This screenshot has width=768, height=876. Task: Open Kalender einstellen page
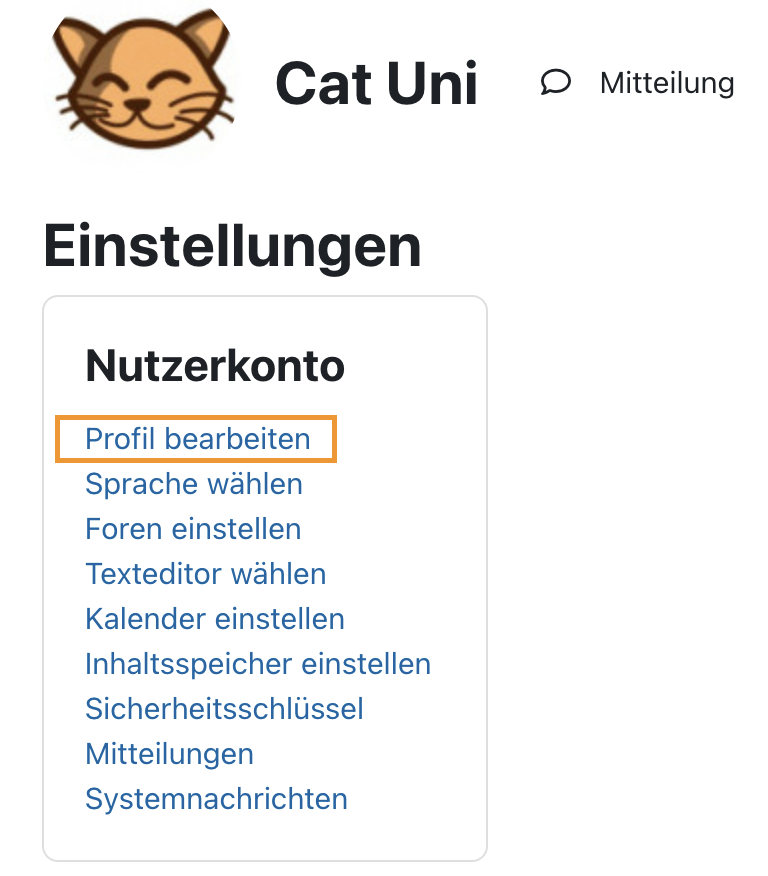click(215, 619)
